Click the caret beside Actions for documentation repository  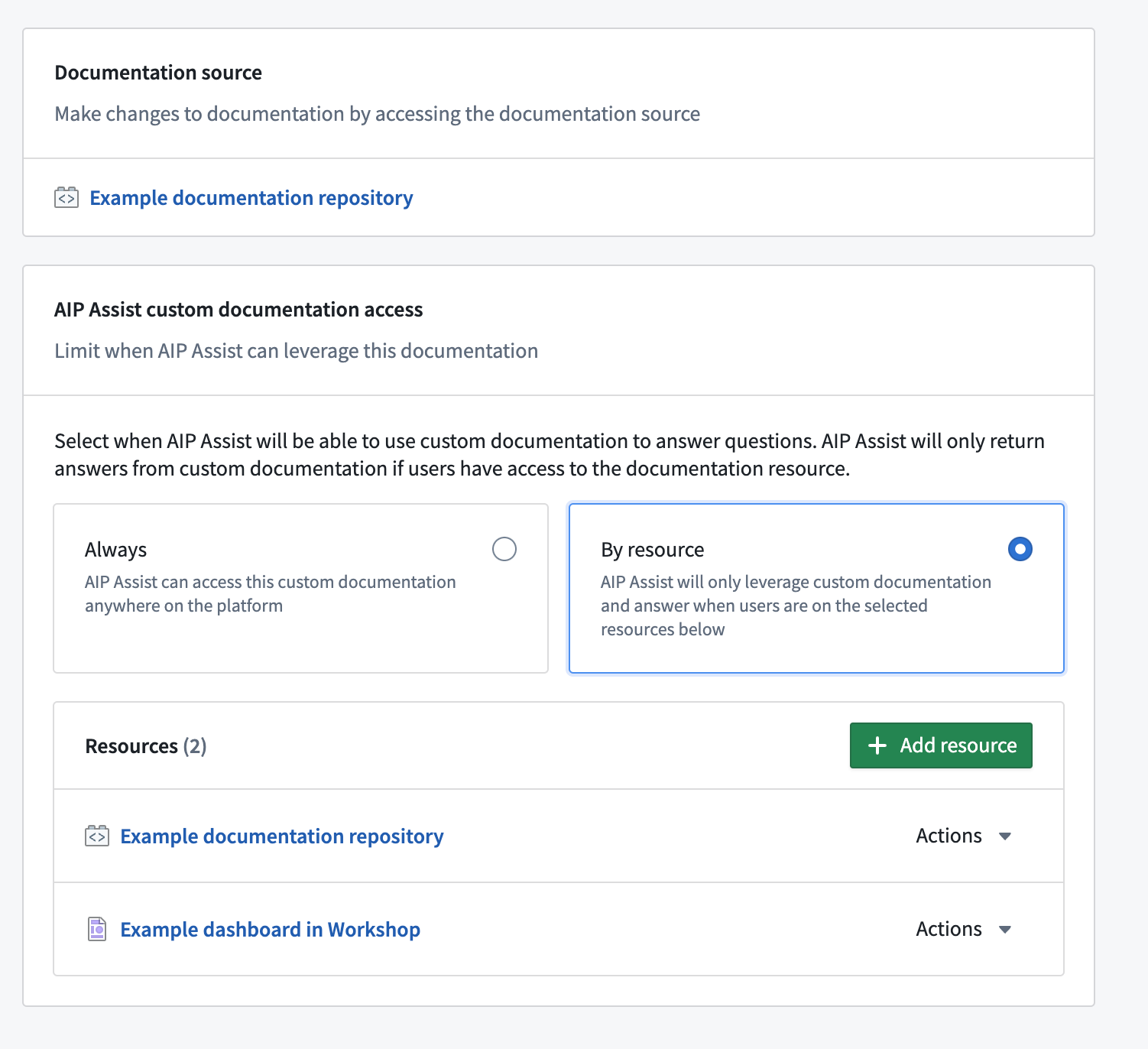(1005, 836)
